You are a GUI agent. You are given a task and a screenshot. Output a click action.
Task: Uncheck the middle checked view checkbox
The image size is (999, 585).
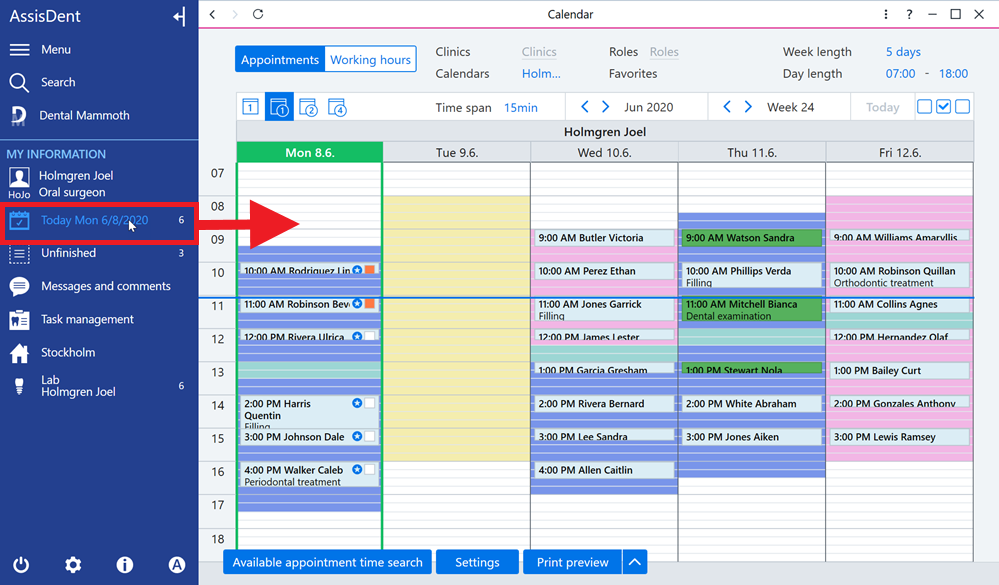click(x=944, y=106)
